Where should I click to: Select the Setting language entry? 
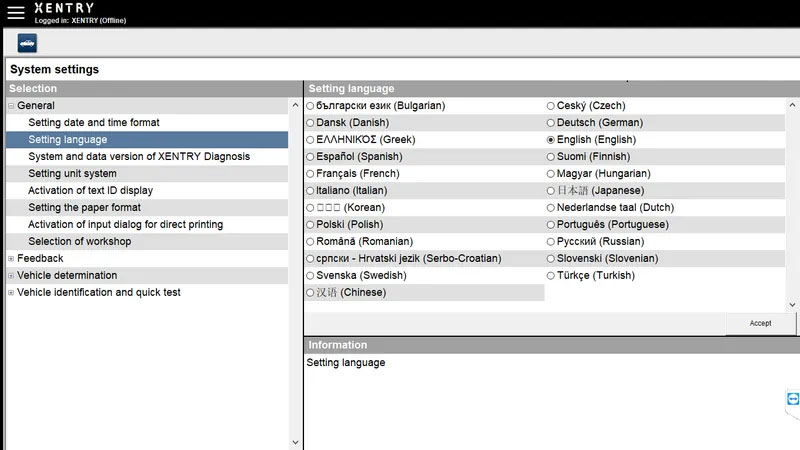[147, 140]
